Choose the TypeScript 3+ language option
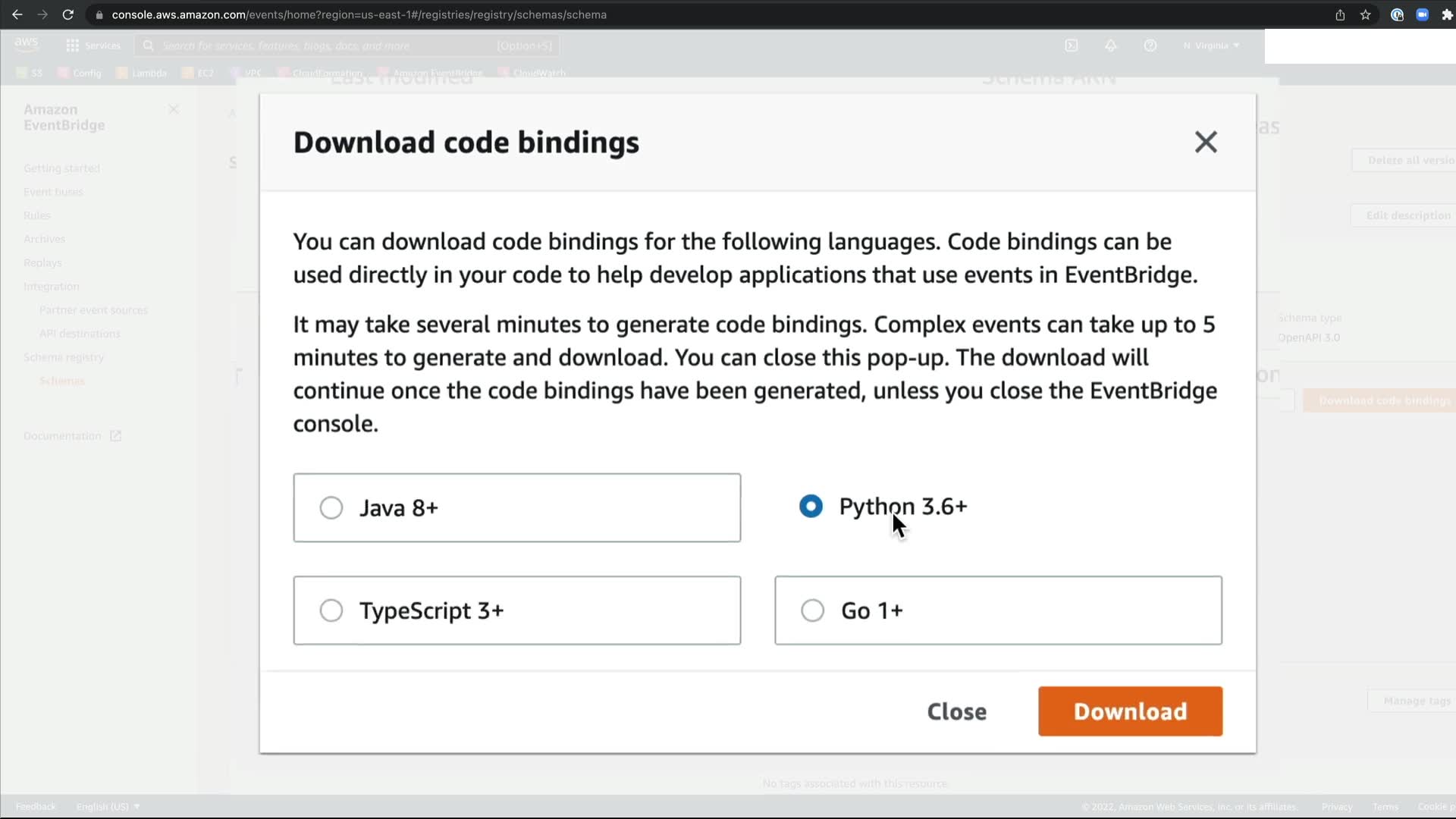 point(331,610)
